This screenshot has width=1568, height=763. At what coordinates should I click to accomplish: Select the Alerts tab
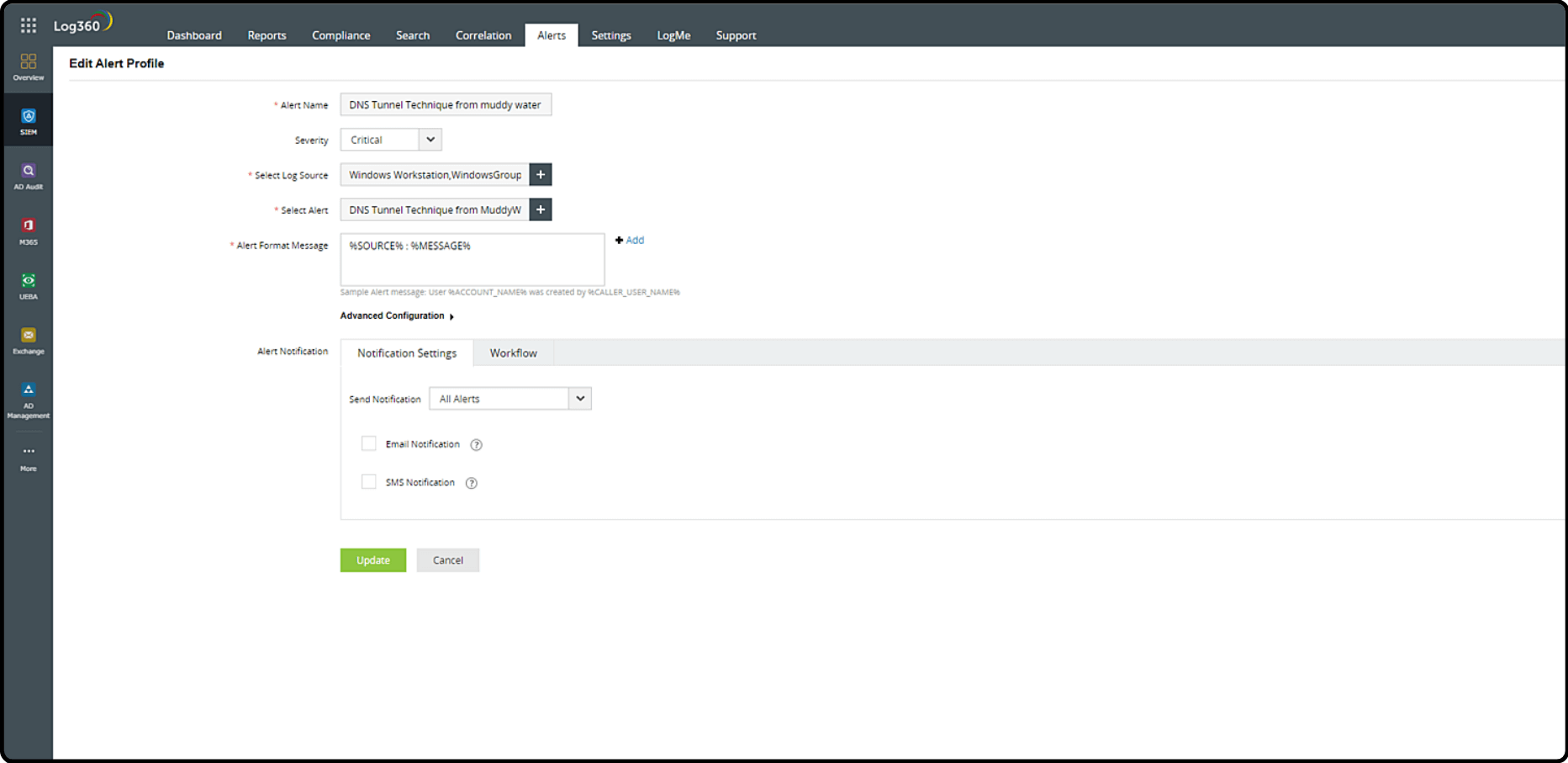point(552,35)
